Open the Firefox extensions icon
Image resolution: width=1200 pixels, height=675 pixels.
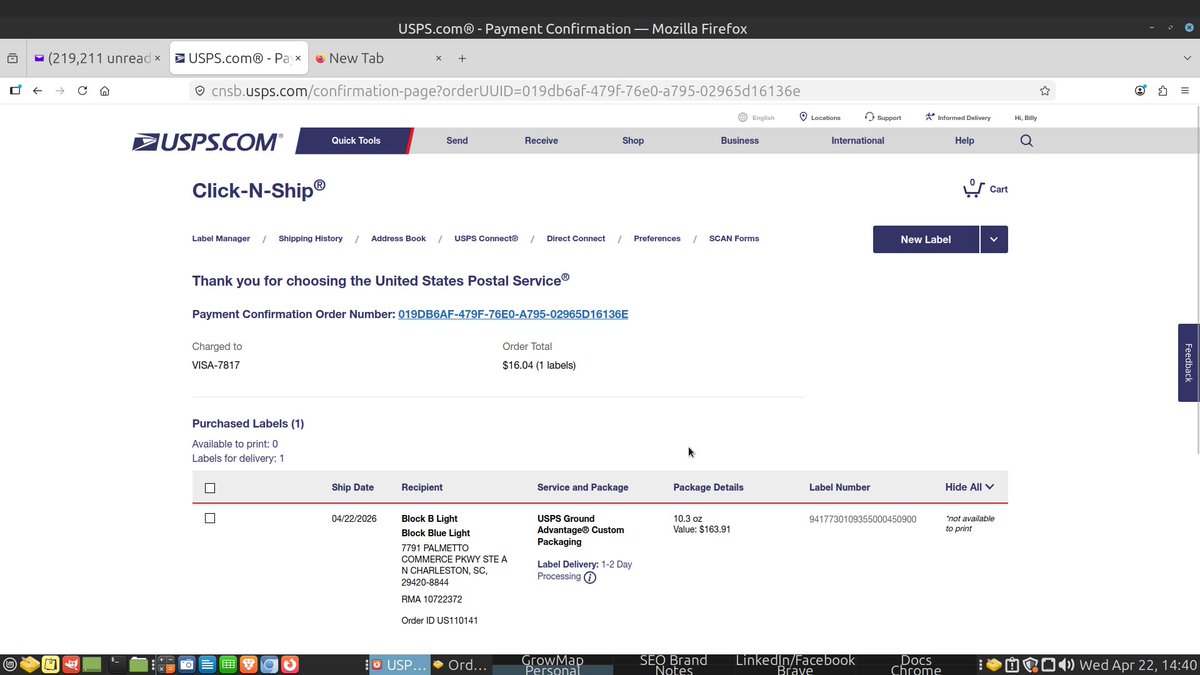[1162, 90]
